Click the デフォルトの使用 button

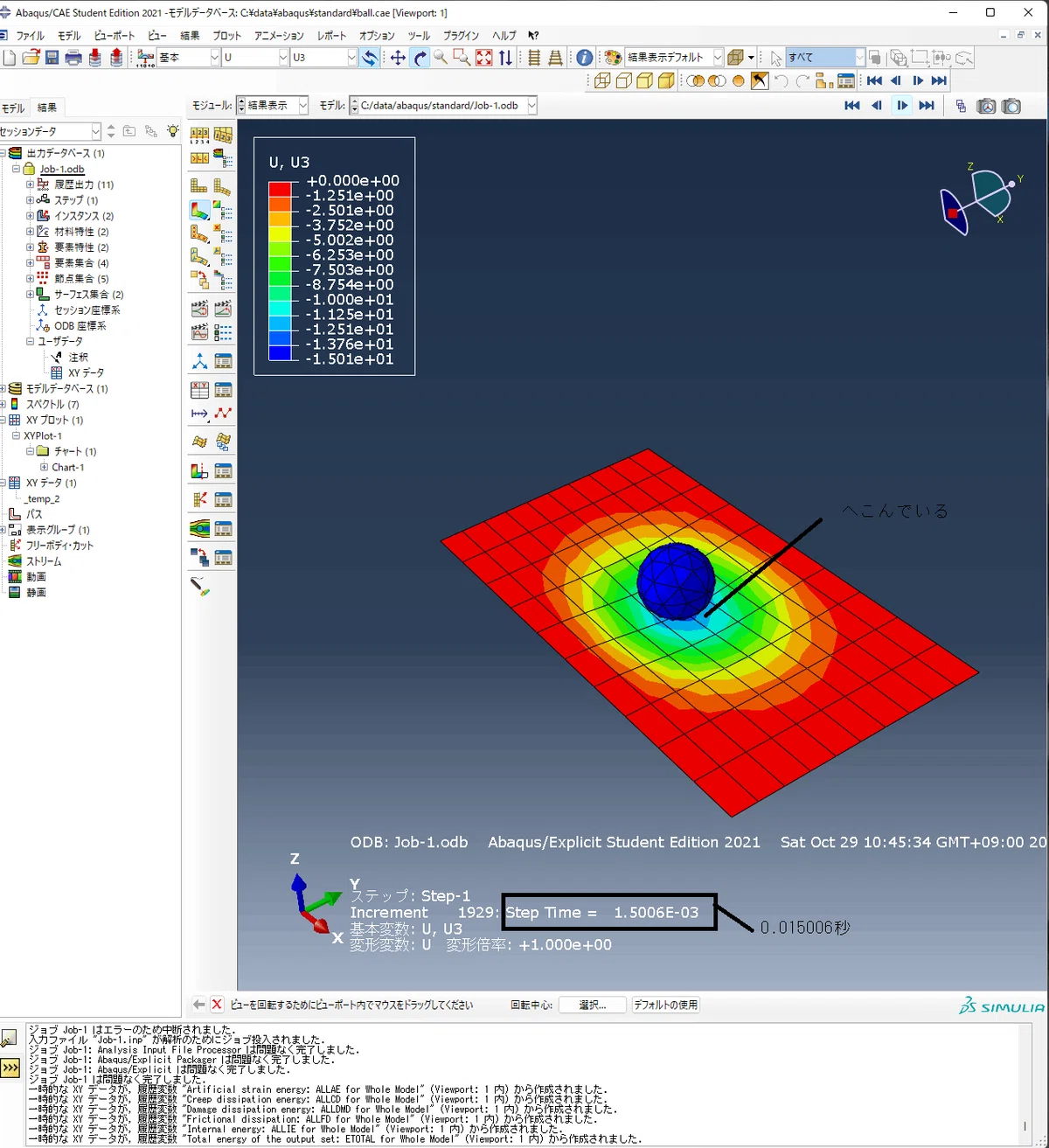(x=666, y=1005)
